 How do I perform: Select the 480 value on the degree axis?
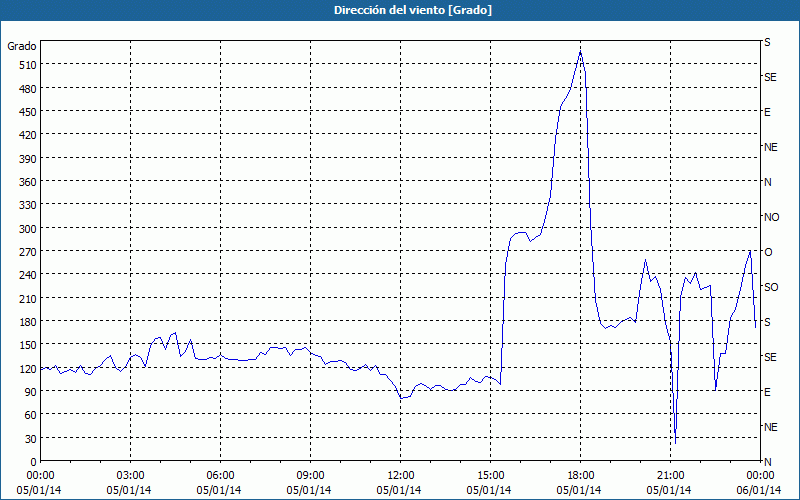pyautogui.click(x=28, y=88)
